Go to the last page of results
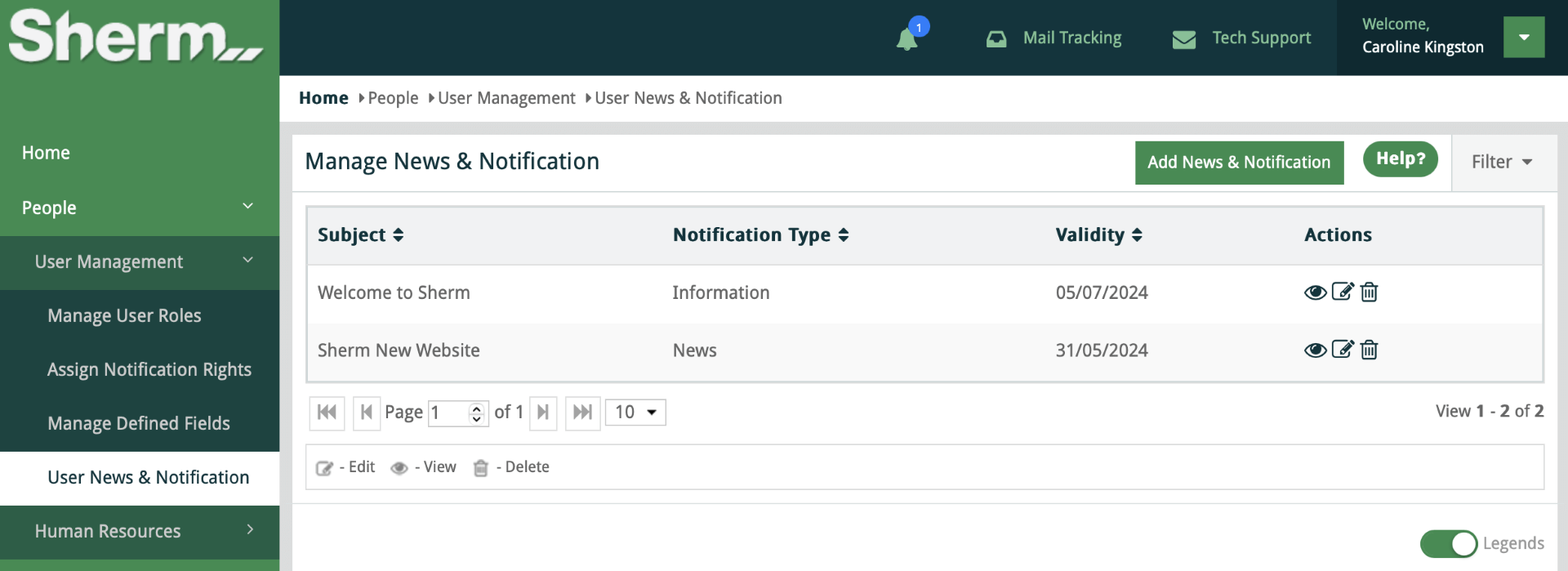Image resolution: width=1568 pixels, height=571 pixels. [582, 413]
